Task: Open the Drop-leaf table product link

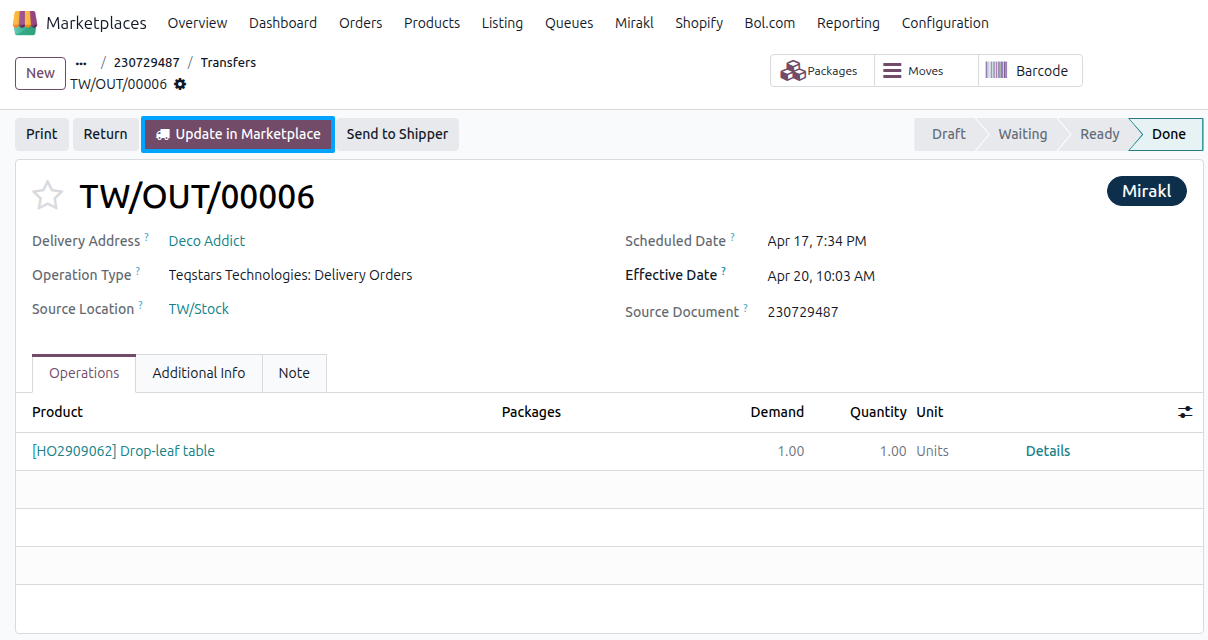Action: pos(123,451)
